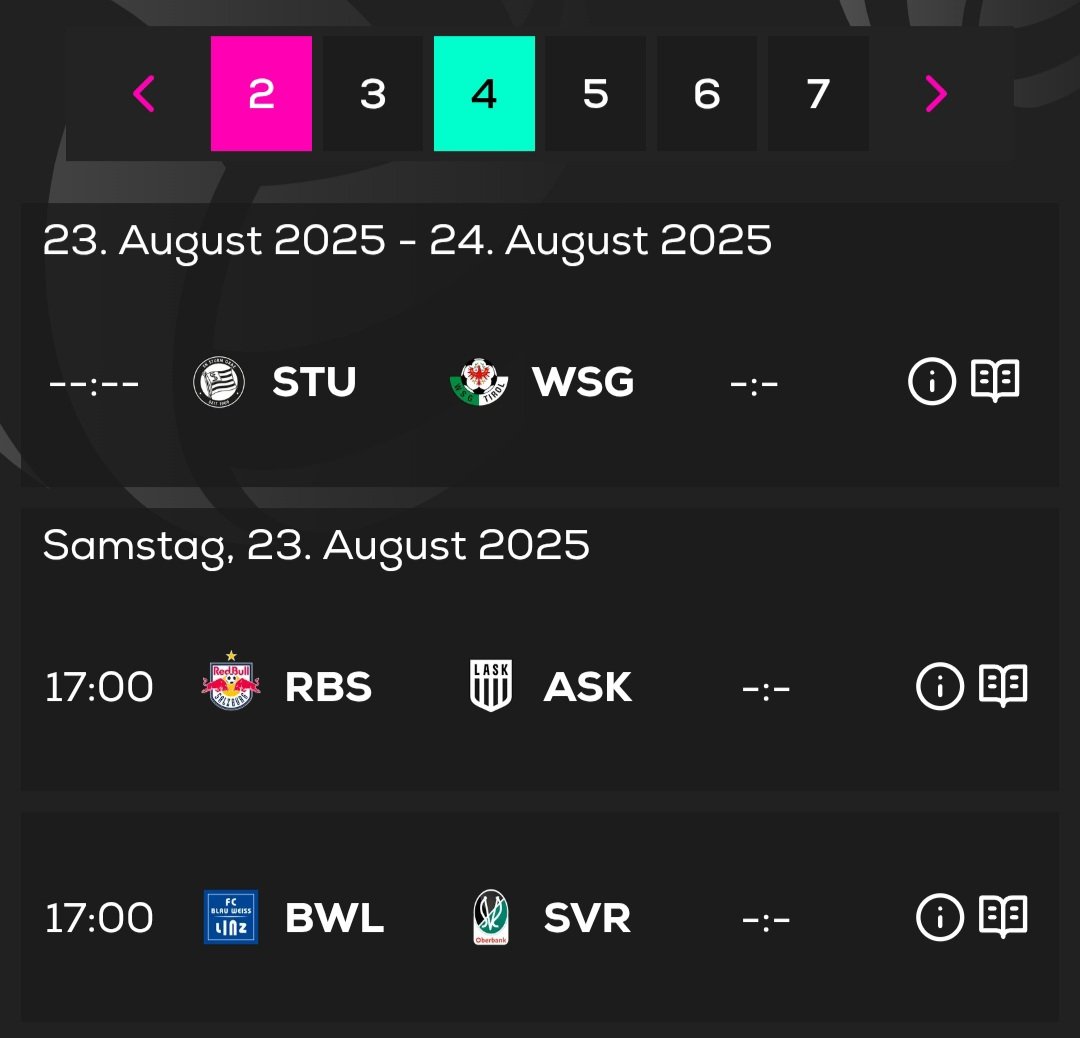Open info icon for BWL vs SVR match
The image size is (1080, 1038).
(940, 917)
